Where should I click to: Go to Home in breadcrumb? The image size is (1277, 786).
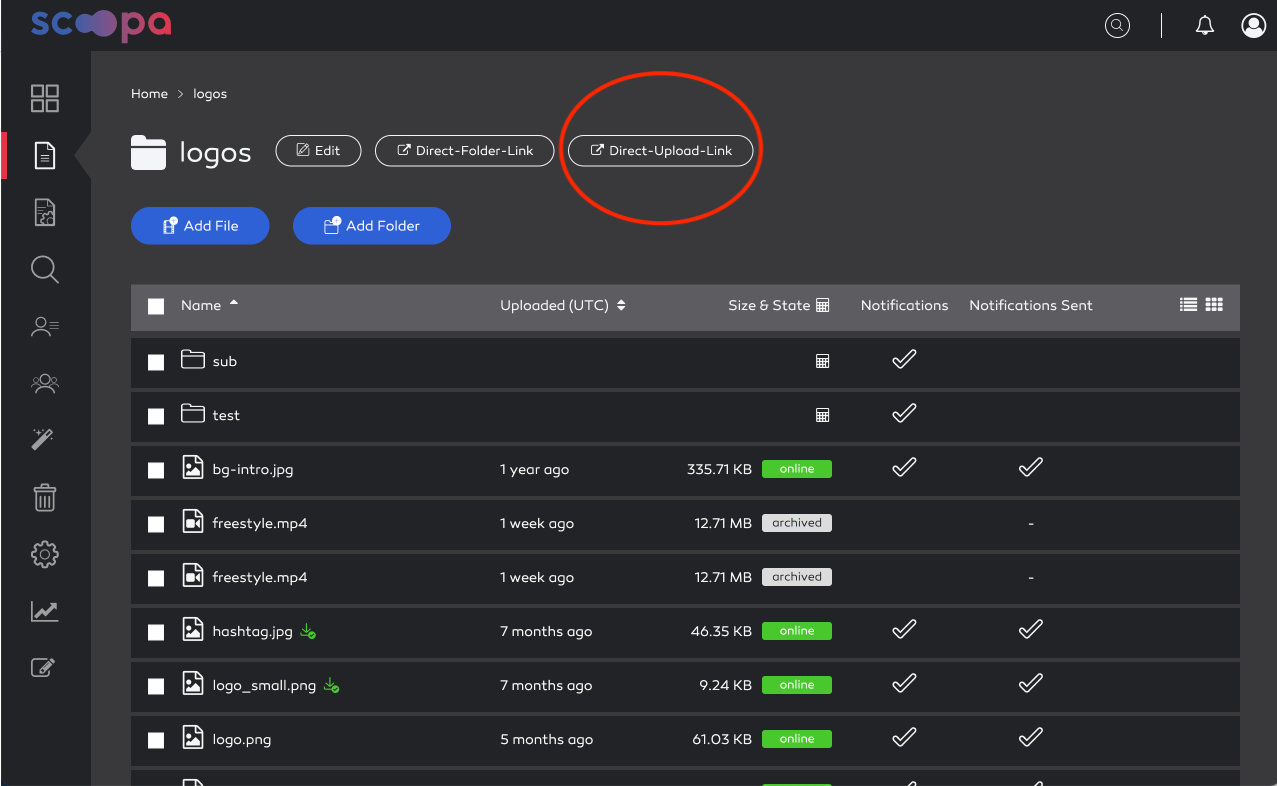(x=149, y=94)
